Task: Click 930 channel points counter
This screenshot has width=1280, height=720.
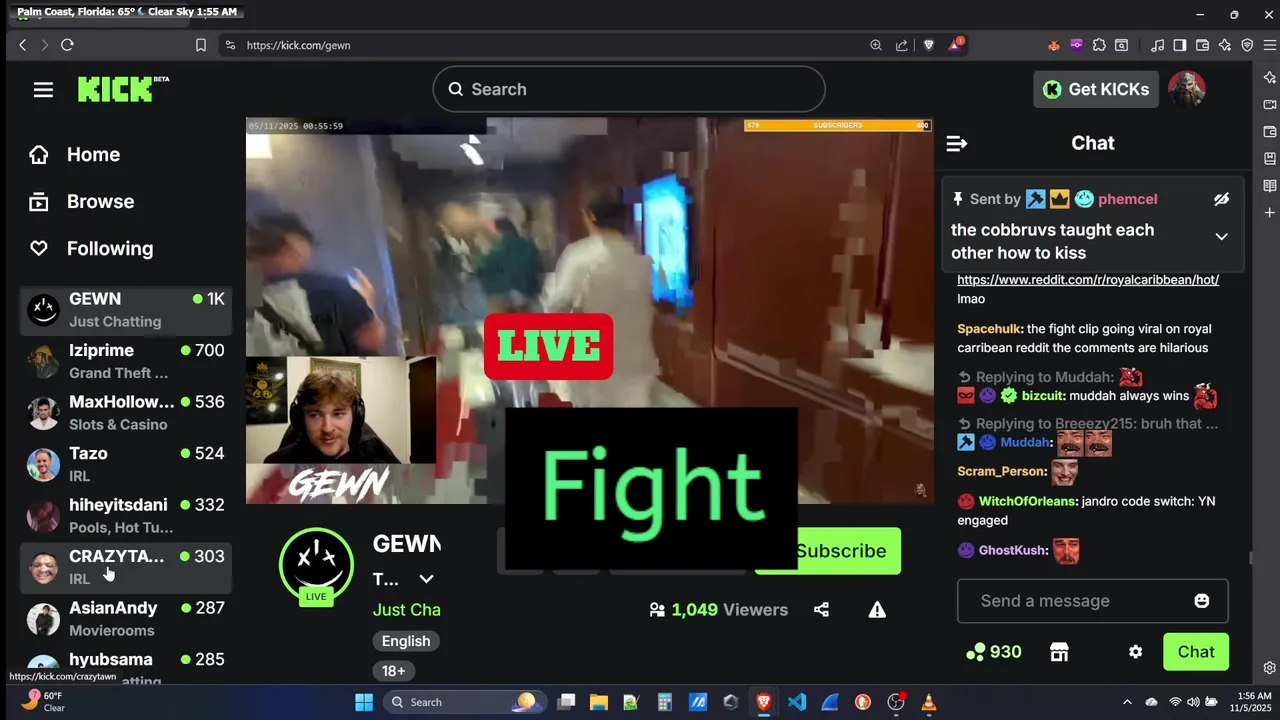Action: coord(993,652)
